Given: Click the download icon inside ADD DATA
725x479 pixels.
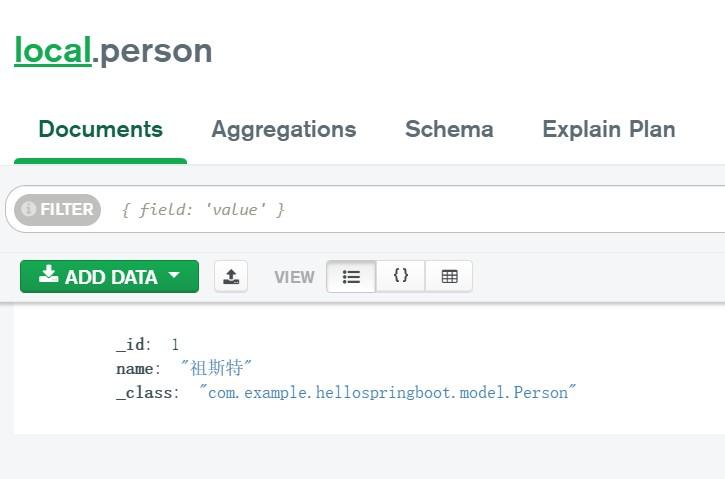Looking at the screenshot, I should click(x=48, y=276).
